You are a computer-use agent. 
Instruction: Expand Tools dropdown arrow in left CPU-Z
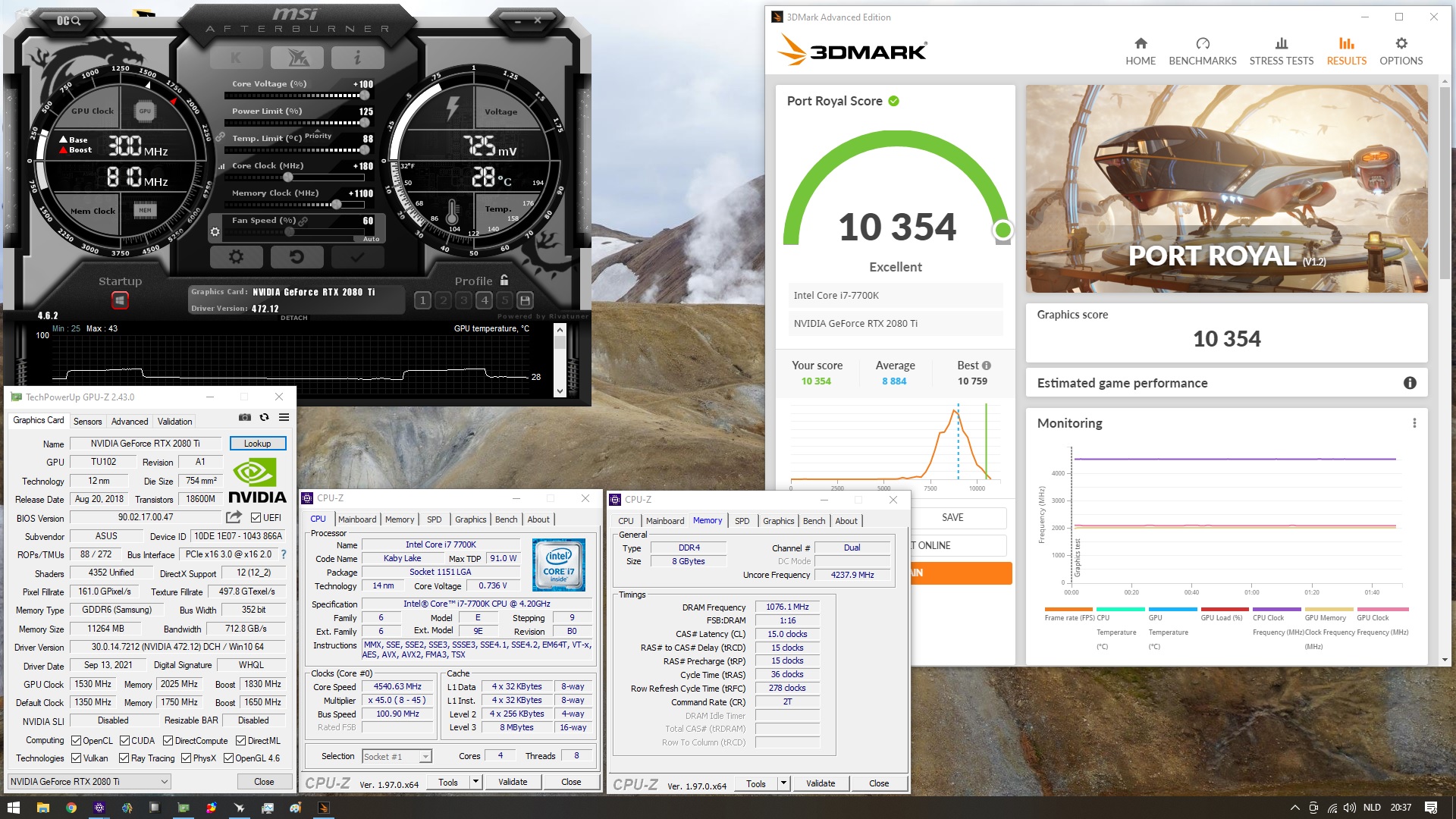[x=476, y=782]
